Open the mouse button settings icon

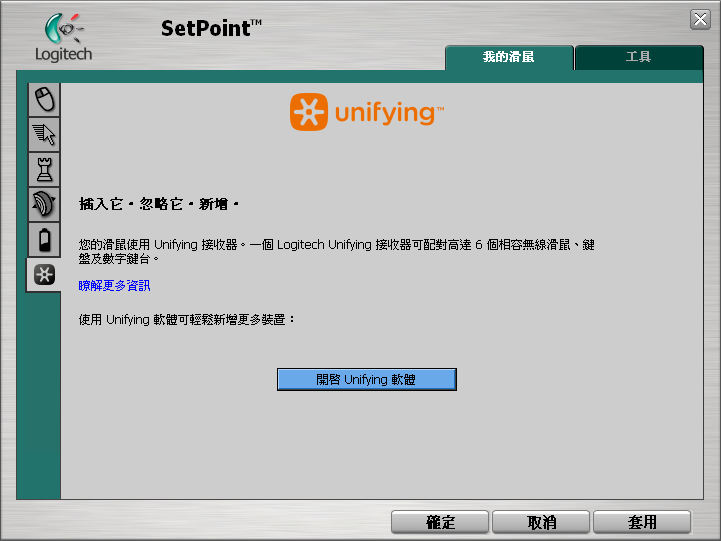tap(45, 99)
